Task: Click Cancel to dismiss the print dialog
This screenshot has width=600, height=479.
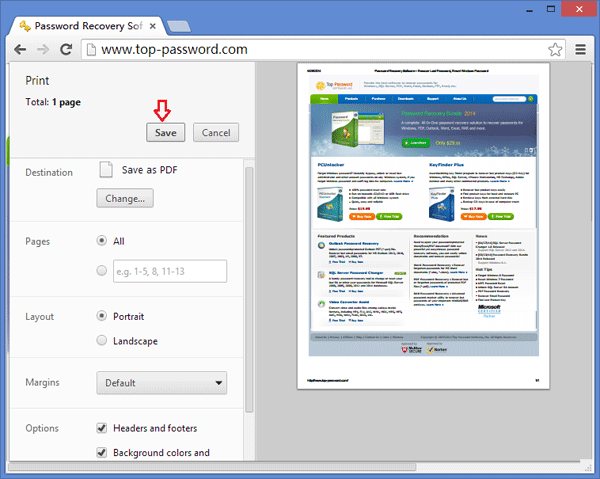Action: click(x=216, y=132)
